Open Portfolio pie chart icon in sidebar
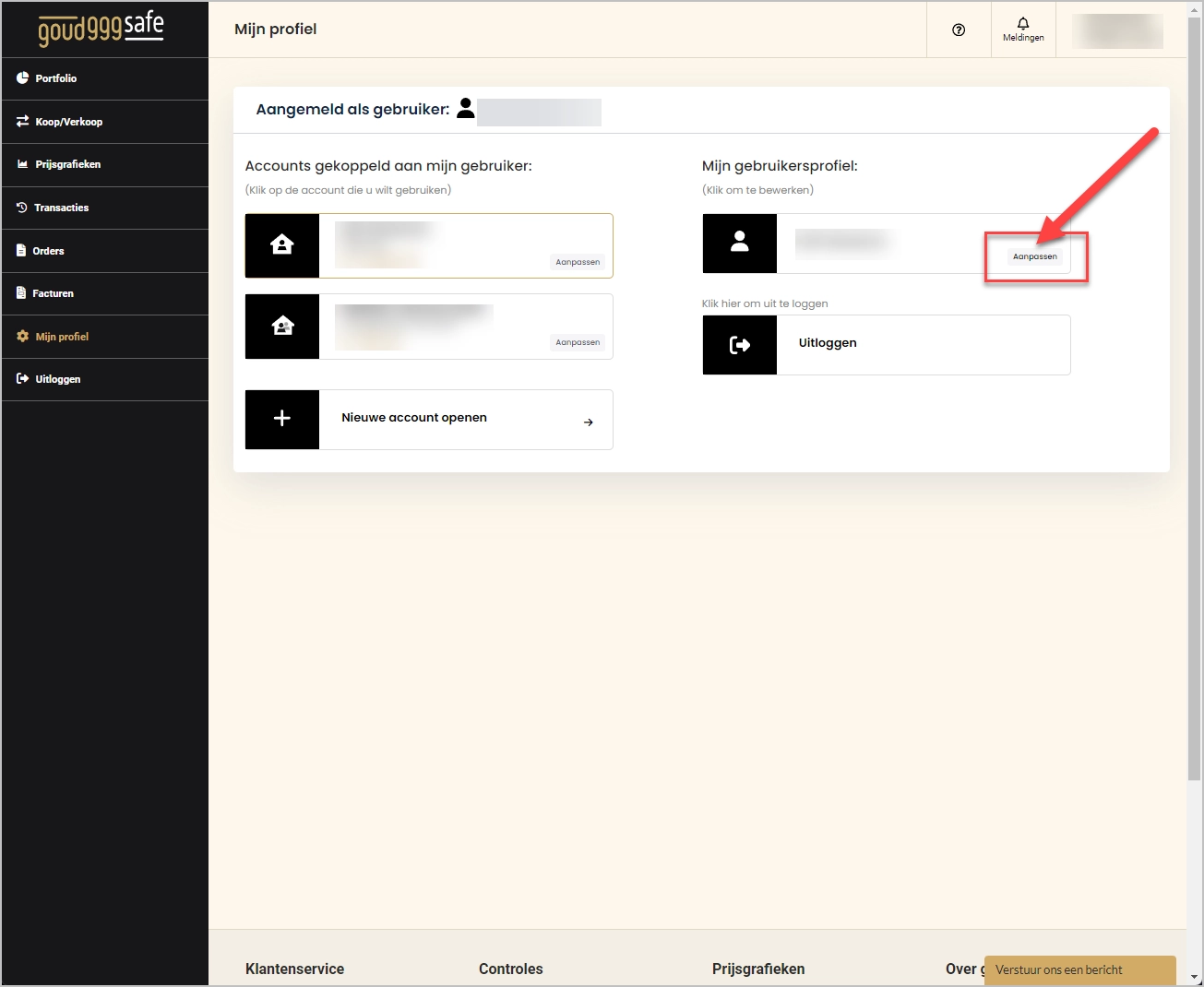The image size is (1204, 987). click(23, 78)
